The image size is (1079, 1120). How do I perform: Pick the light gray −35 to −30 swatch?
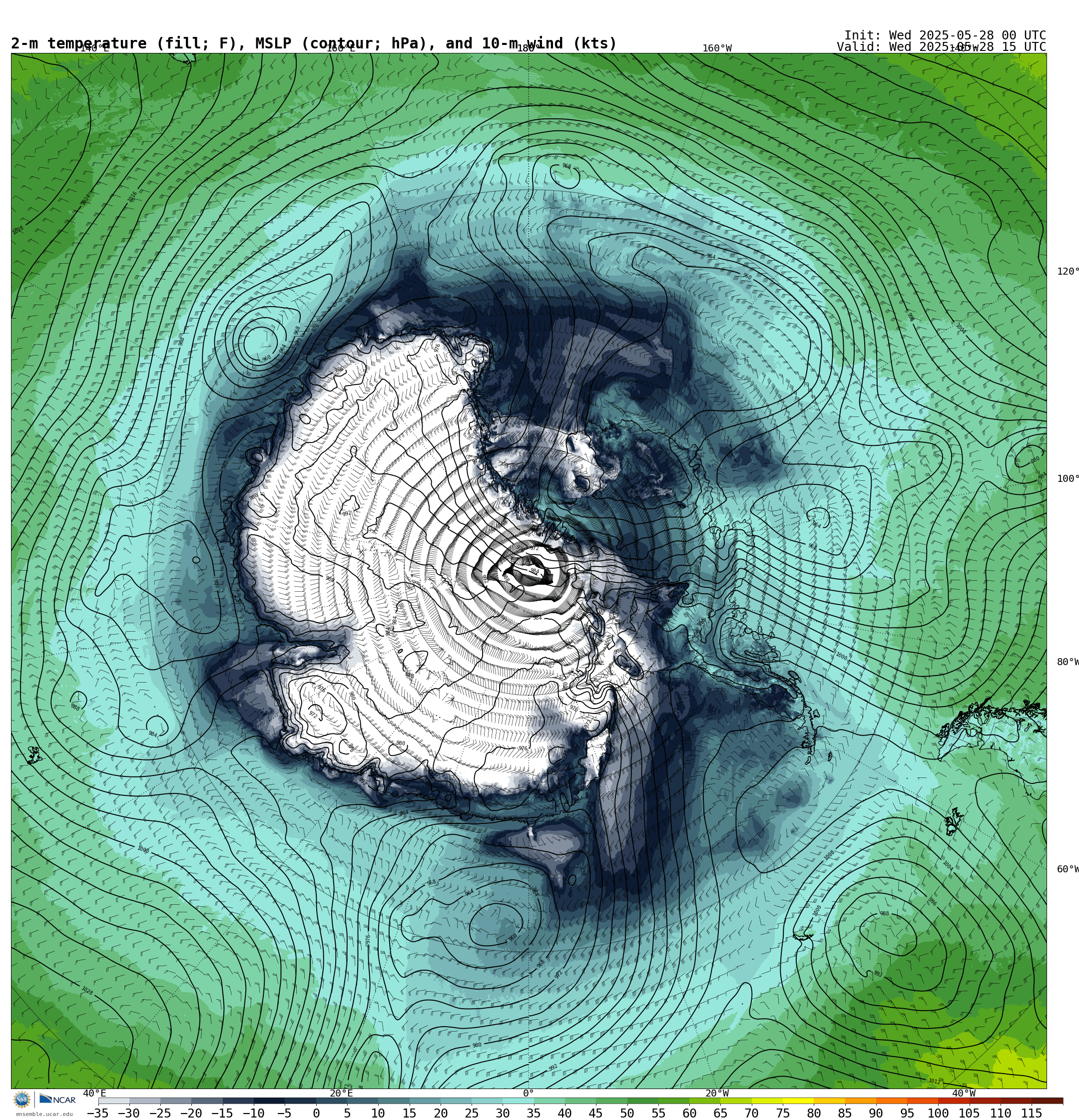click(x=114, y=1101)
